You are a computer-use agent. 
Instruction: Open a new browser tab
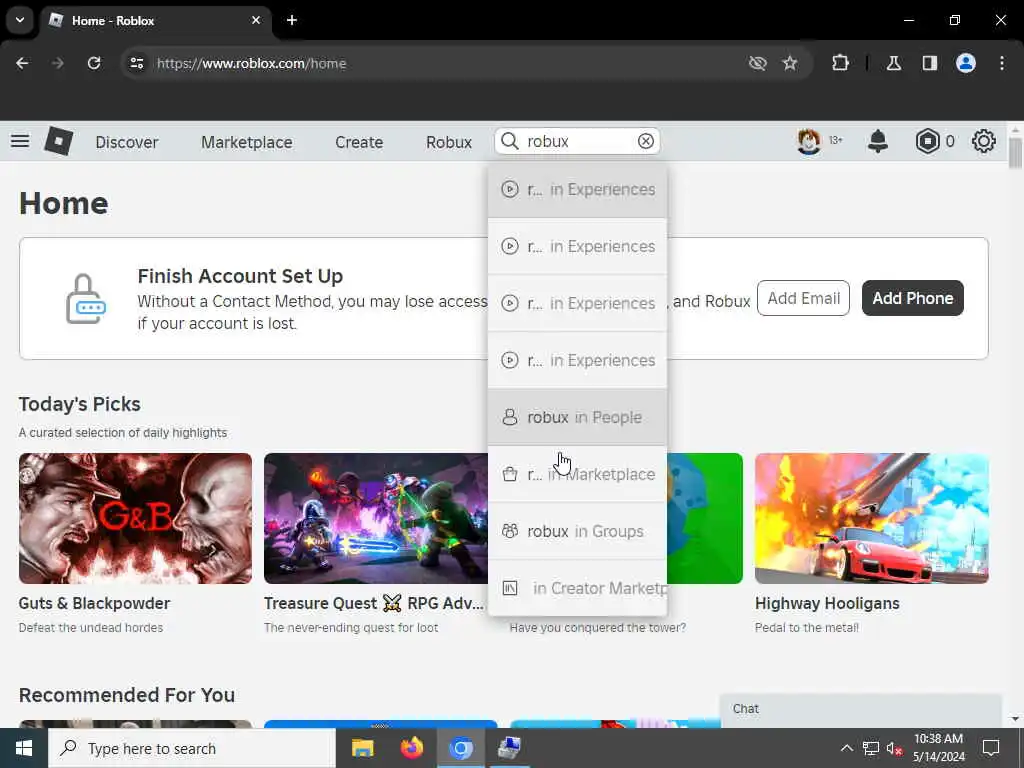pyautogui.click(x=292, y=20)
